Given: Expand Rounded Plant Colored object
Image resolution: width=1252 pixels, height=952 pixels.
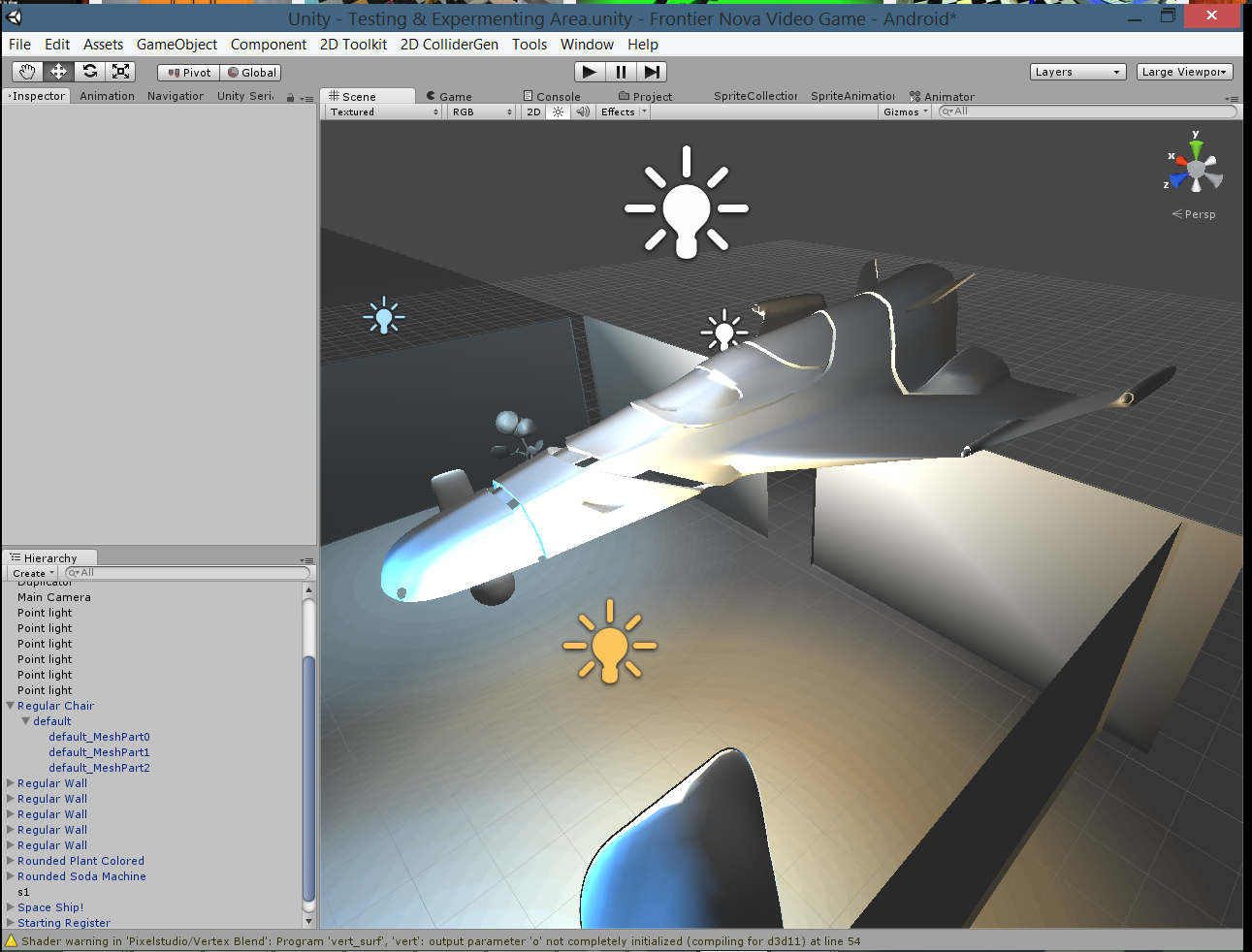Looking at the screenshot, I should tap(11, 861).
